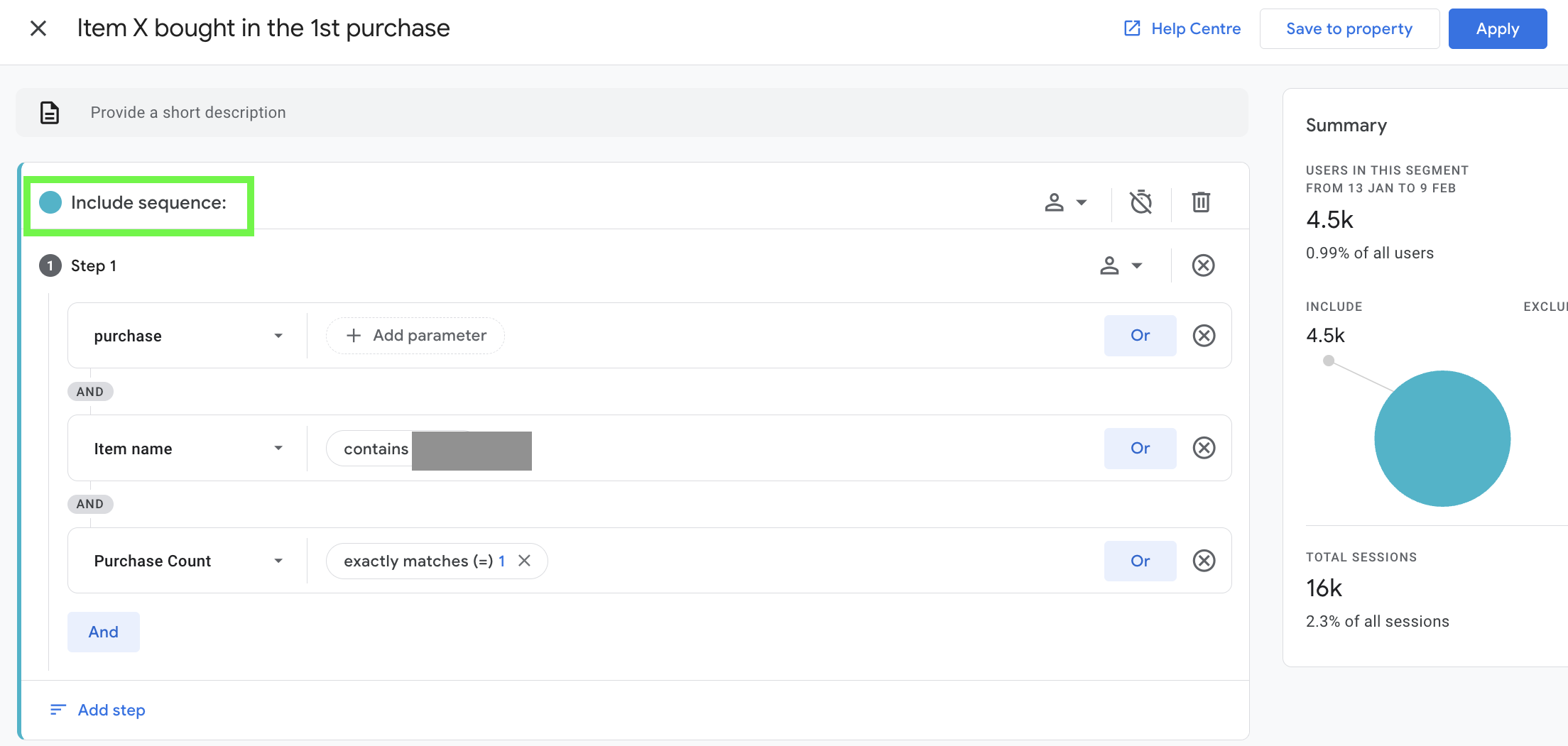Click Save to property button
The height and width of the screenshot is (746, 1568).
click(x=1349, y=29)
